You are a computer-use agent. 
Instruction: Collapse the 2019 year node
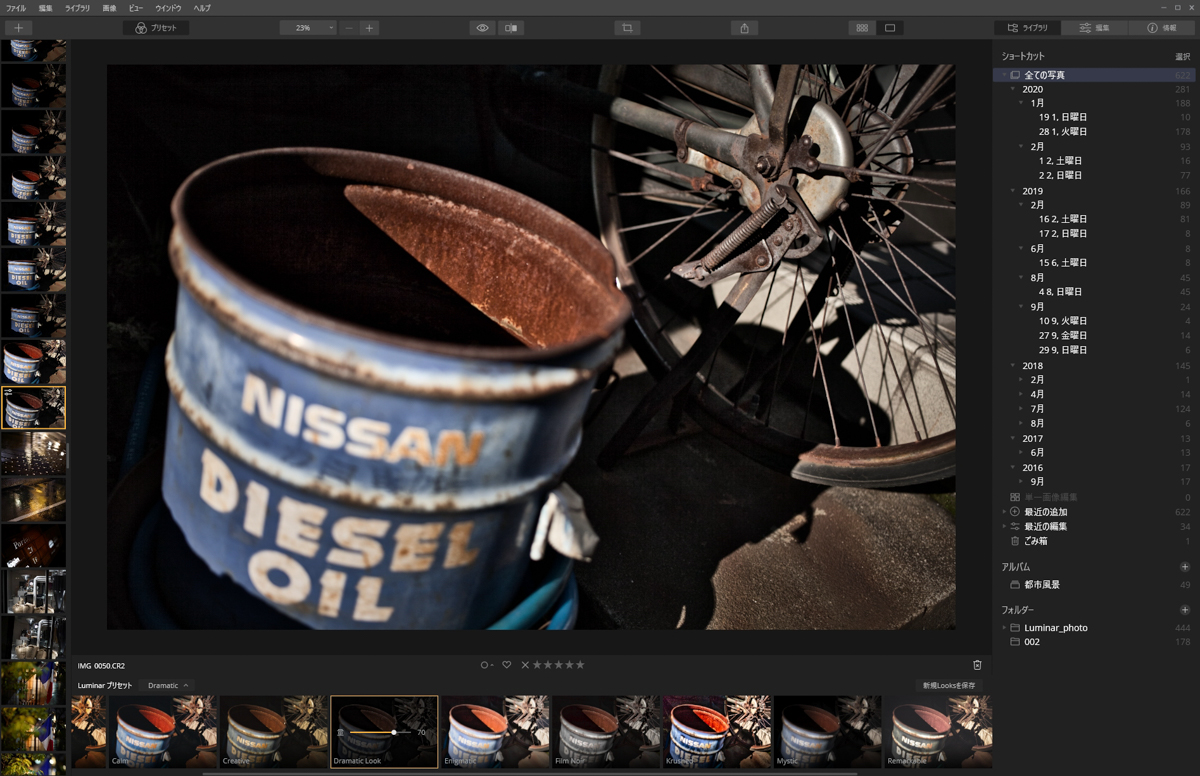pyautogui.click(x=1013, y=191)
